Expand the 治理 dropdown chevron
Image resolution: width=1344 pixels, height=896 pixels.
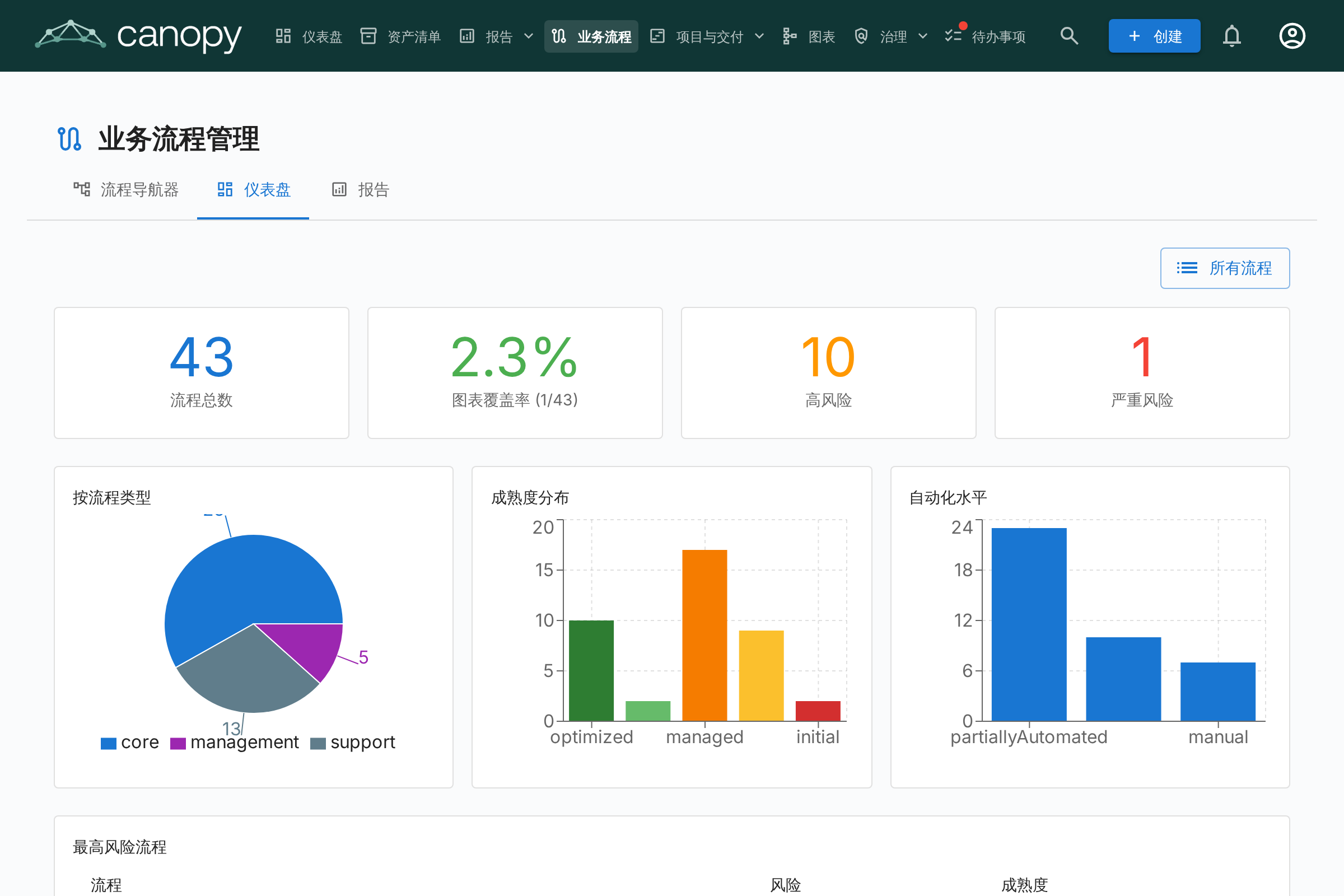[x=923, y=36]
